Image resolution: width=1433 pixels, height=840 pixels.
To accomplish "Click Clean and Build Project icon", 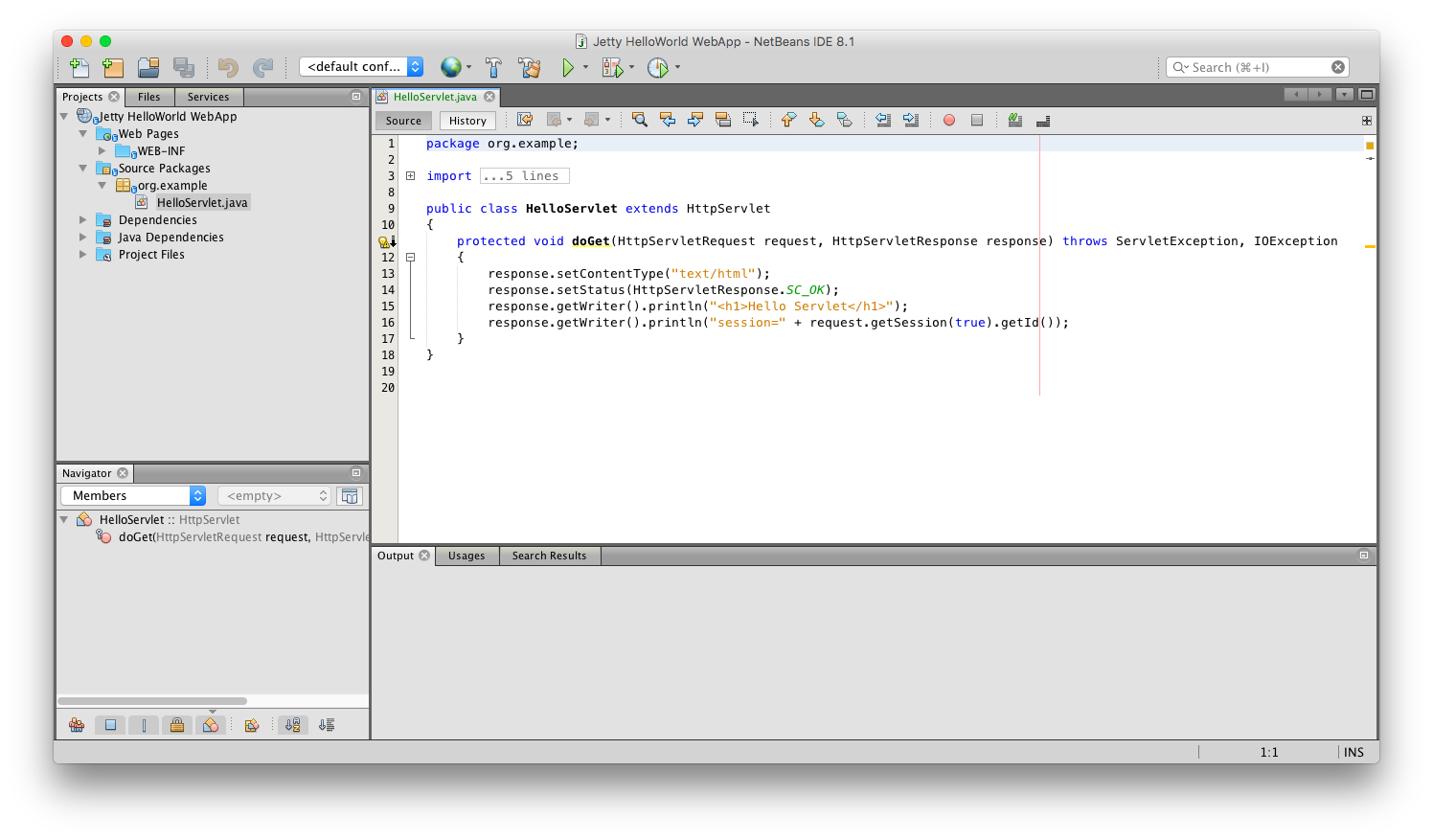I will 529,67.
